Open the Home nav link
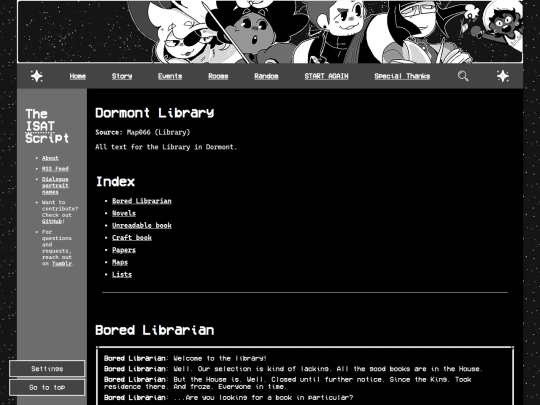The height and width of the screenshot is (405, 540). [x=77, y=76]
